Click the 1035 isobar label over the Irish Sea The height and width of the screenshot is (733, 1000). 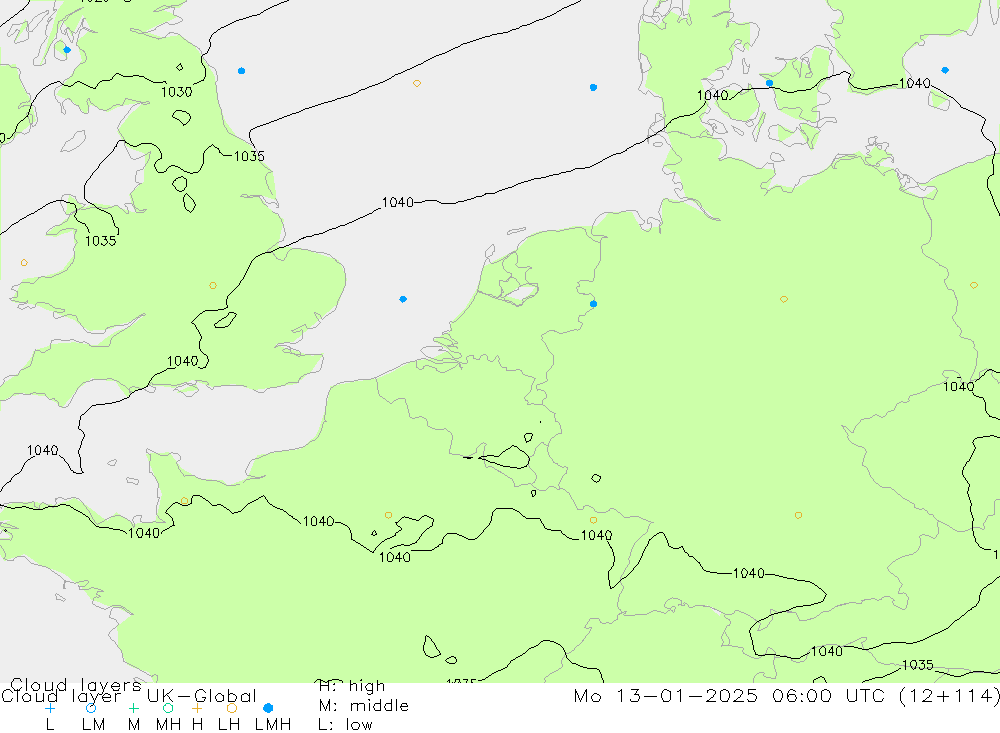101,241
